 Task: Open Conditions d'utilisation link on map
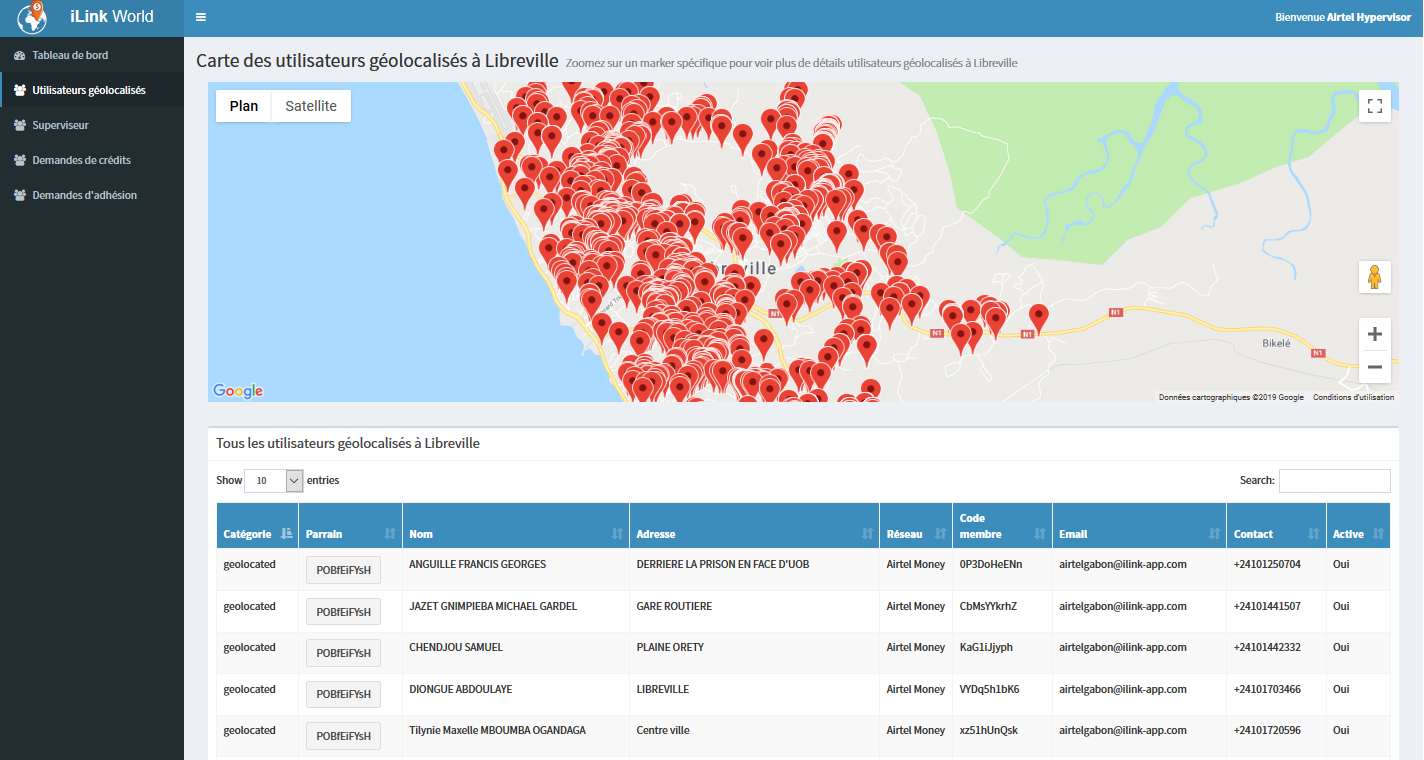point(1353,397)
